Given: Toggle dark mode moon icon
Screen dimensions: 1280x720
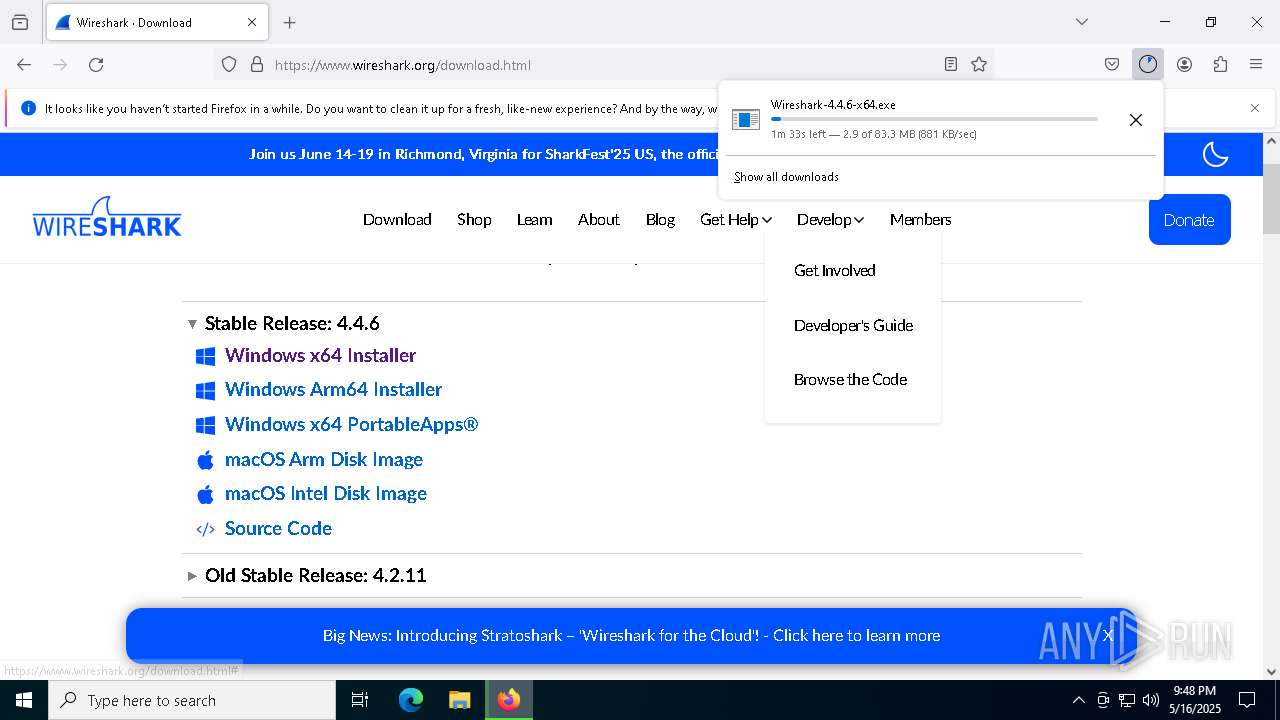Looking at the screenshot, I should 1215,154.
